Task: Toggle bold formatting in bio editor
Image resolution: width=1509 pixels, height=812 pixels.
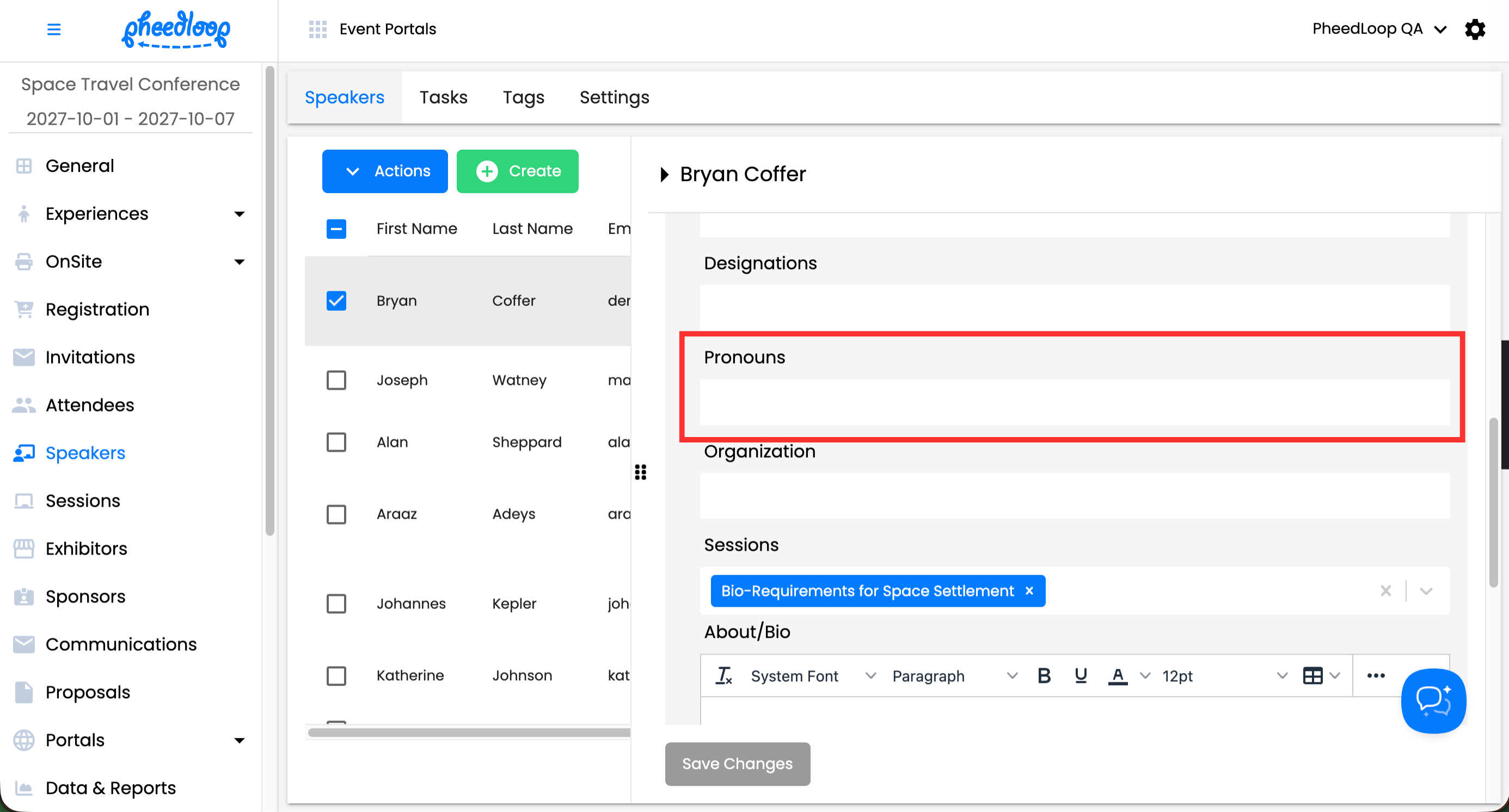Action: [1044, 675]
